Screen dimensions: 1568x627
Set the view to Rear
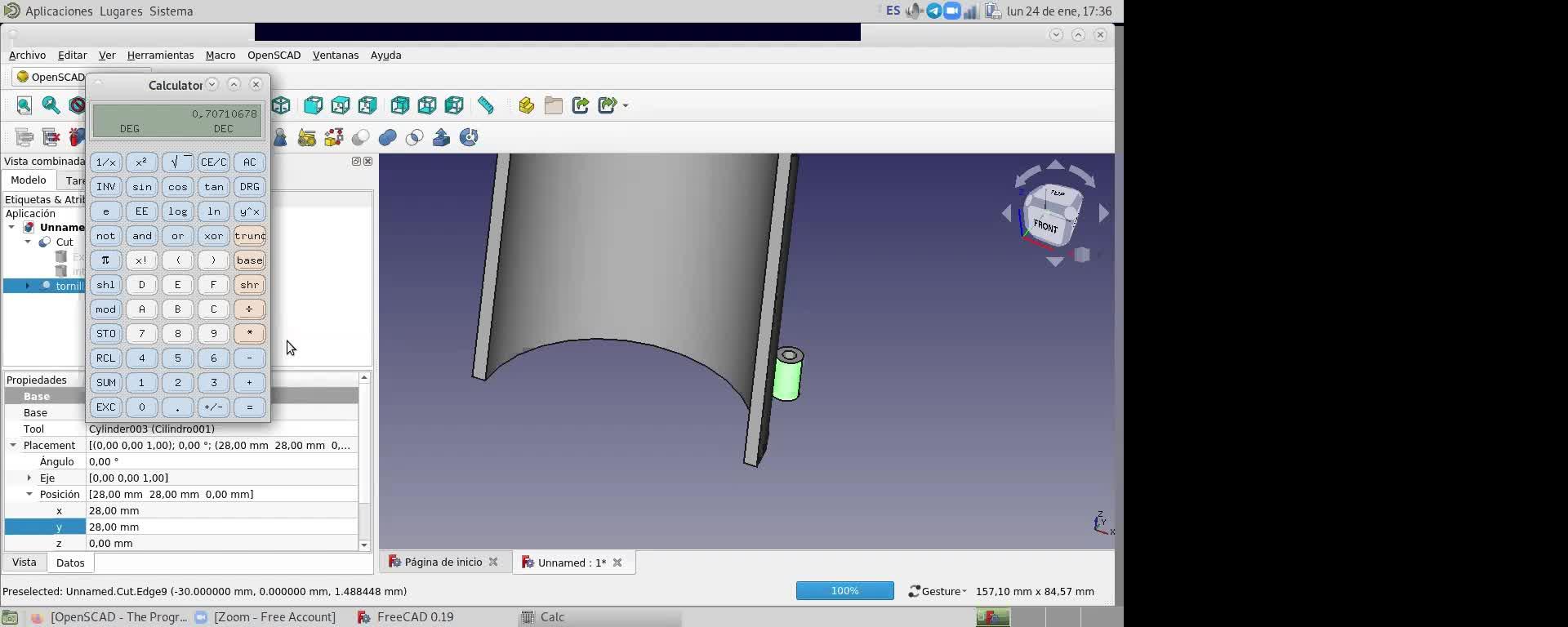pyautogui.click(x=400, y=105)
